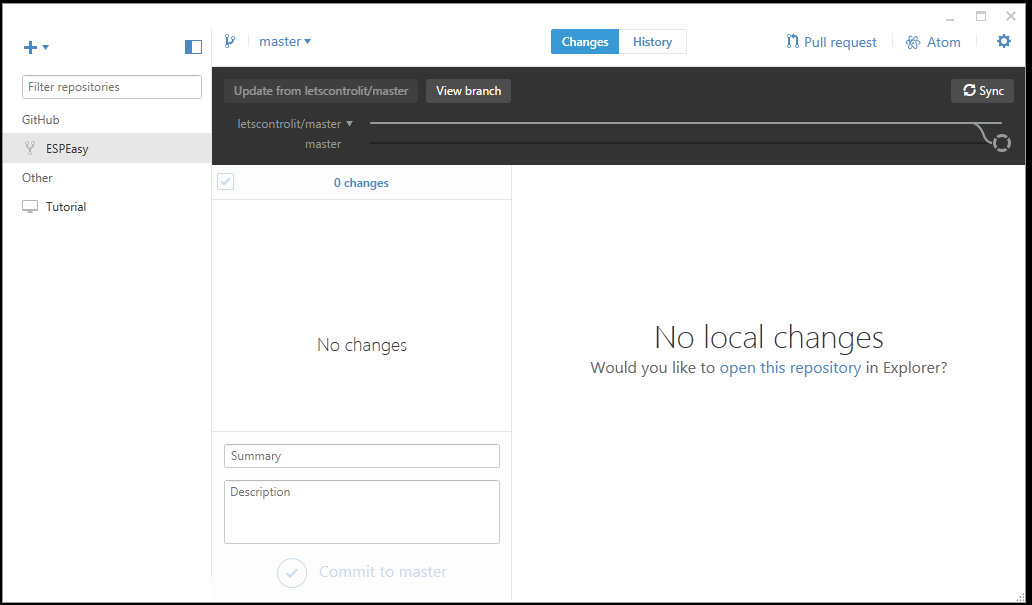The image size is (1032, 605).
Task: Sync the repository
Action: 983,91
